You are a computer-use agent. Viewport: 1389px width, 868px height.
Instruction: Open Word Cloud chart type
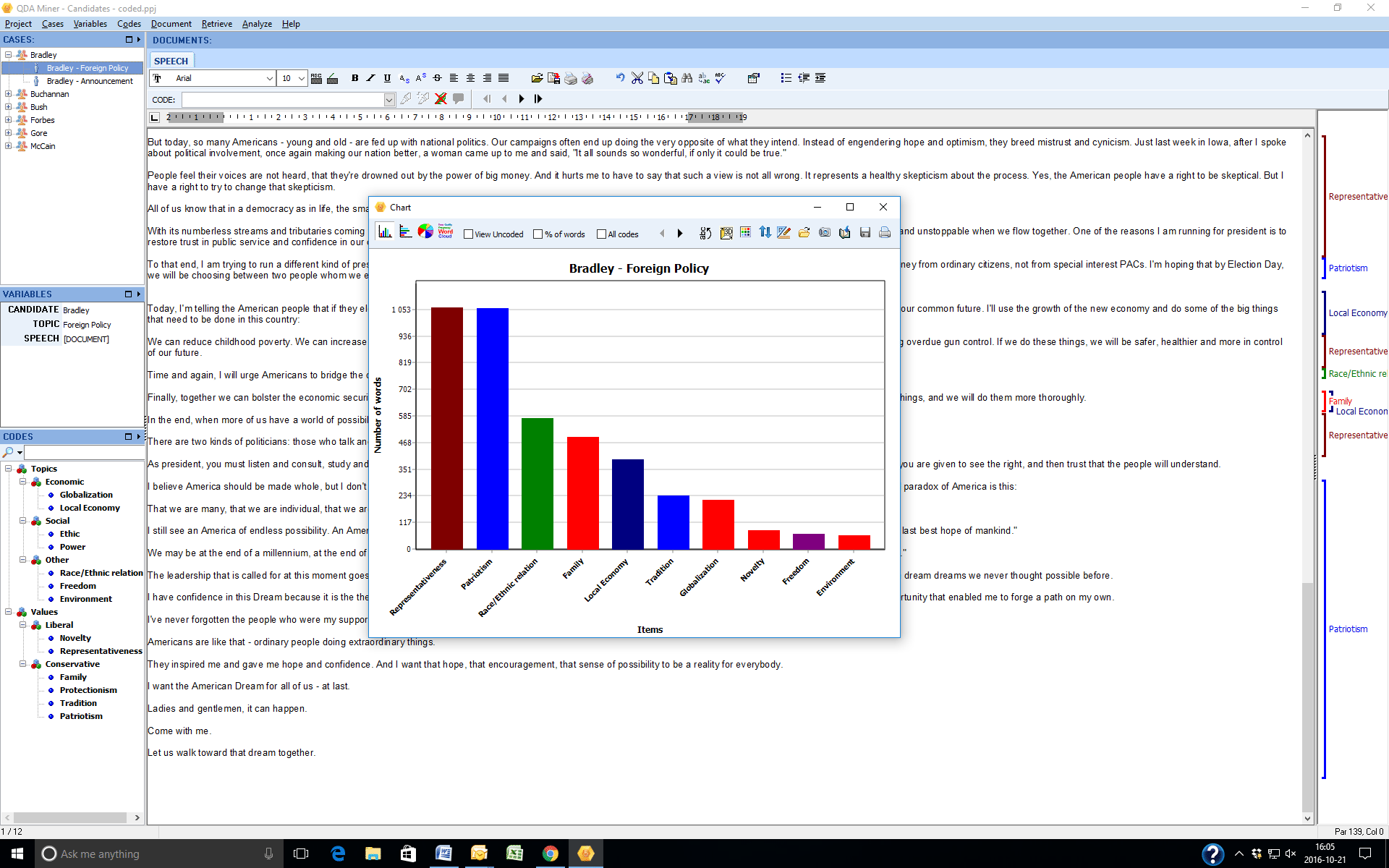point(445,232)
